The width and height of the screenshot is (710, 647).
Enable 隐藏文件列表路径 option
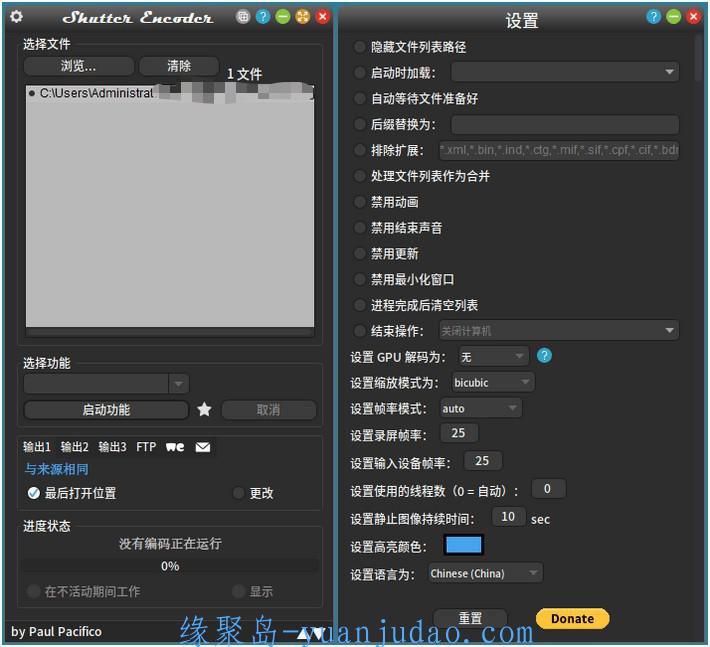coord(360,47)
